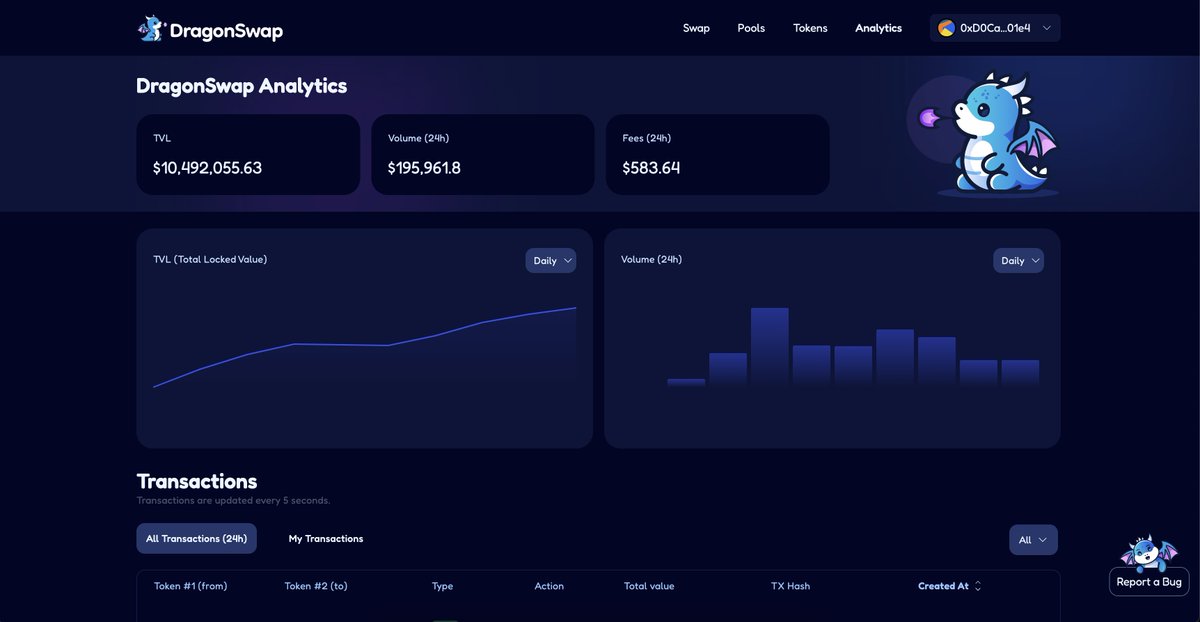Open the Volume chart Daily dropdown

[1019, 261]
